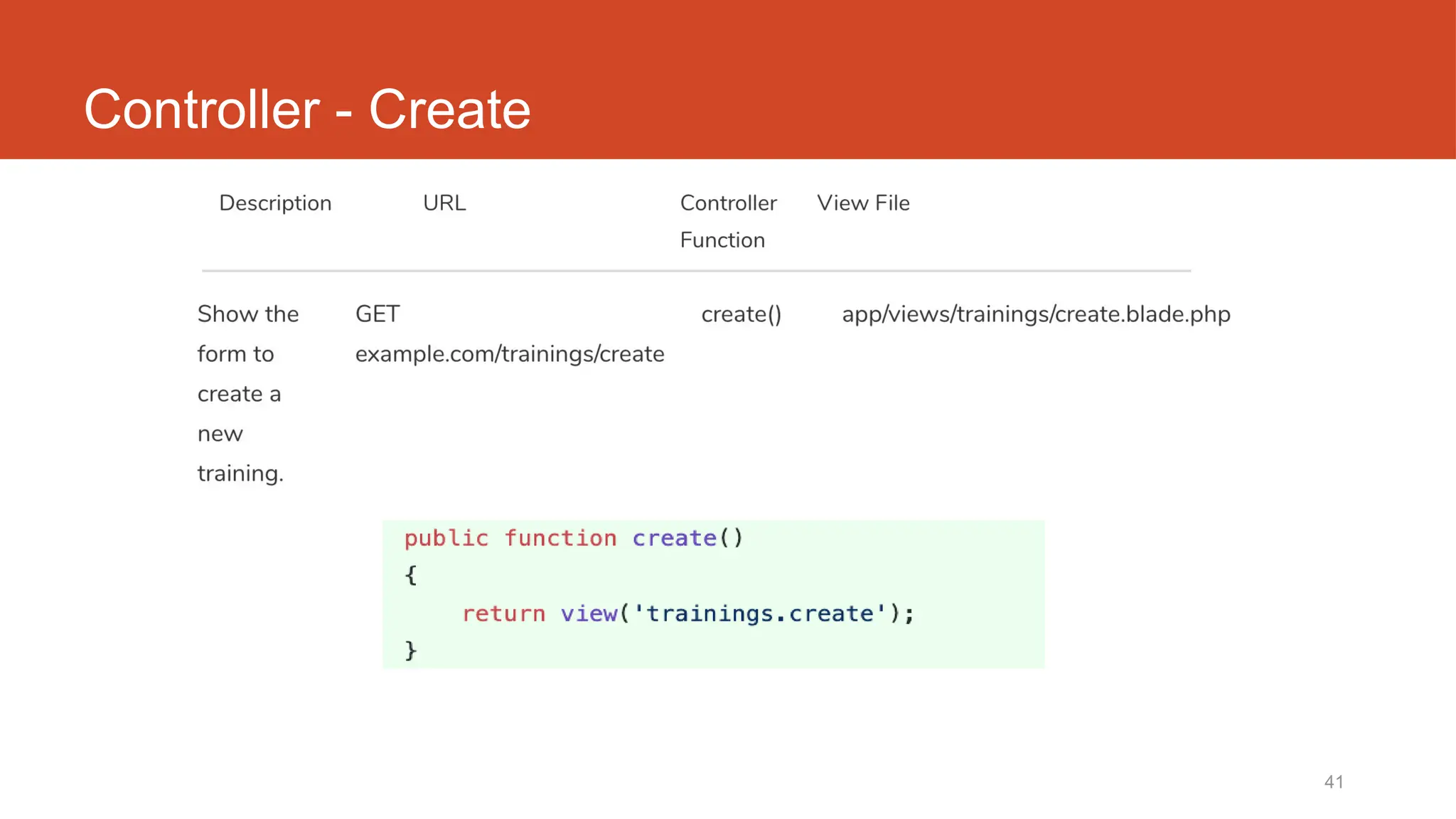This screenshot has height=819, width=1456.
Task: Click the 'Controller Function' column header
Action: tap(728, 221)
